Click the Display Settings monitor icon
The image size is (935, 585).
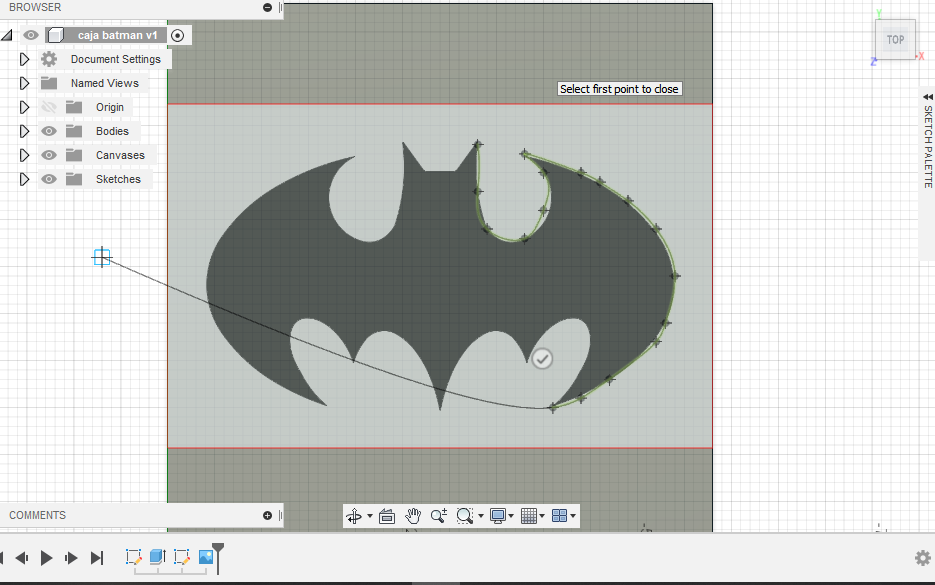499,516
